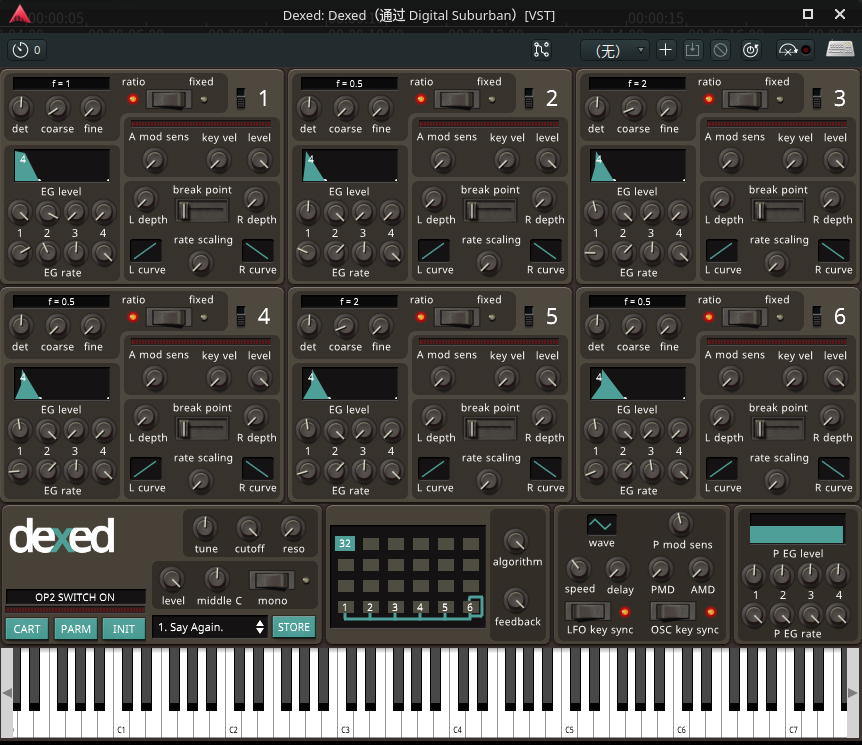Toggle operator 5 ratio/fixed switch
This screenshot has height=745, width=862.
(457, 317)
